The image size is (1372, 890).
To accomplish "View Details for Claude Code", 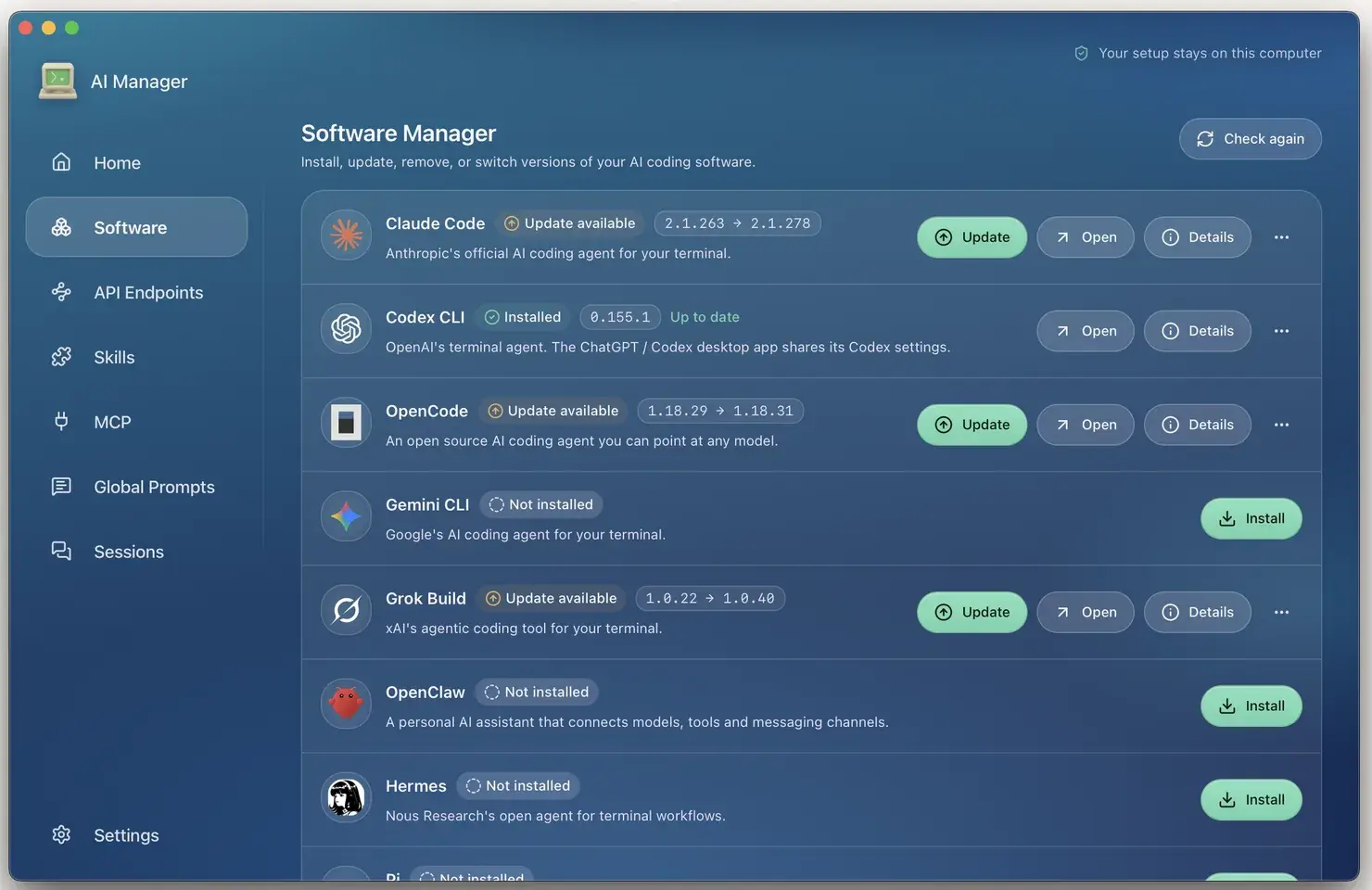I will (1197, 237).
